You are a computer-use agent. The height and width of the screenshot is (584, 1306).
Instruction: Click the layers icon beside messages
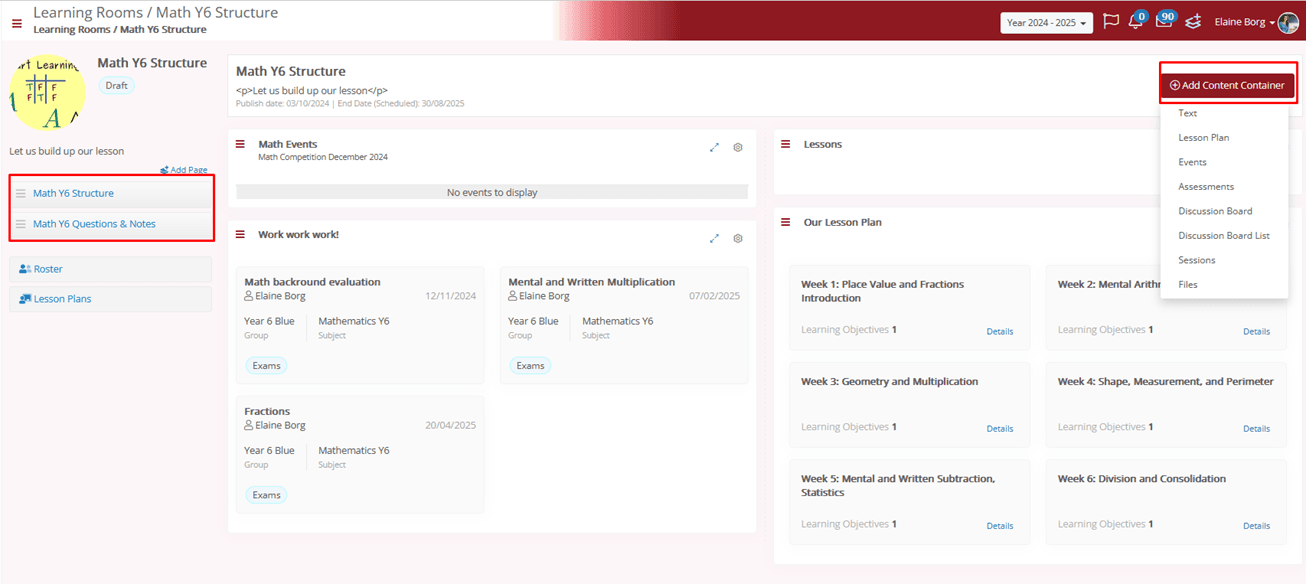click(1192, 22)
